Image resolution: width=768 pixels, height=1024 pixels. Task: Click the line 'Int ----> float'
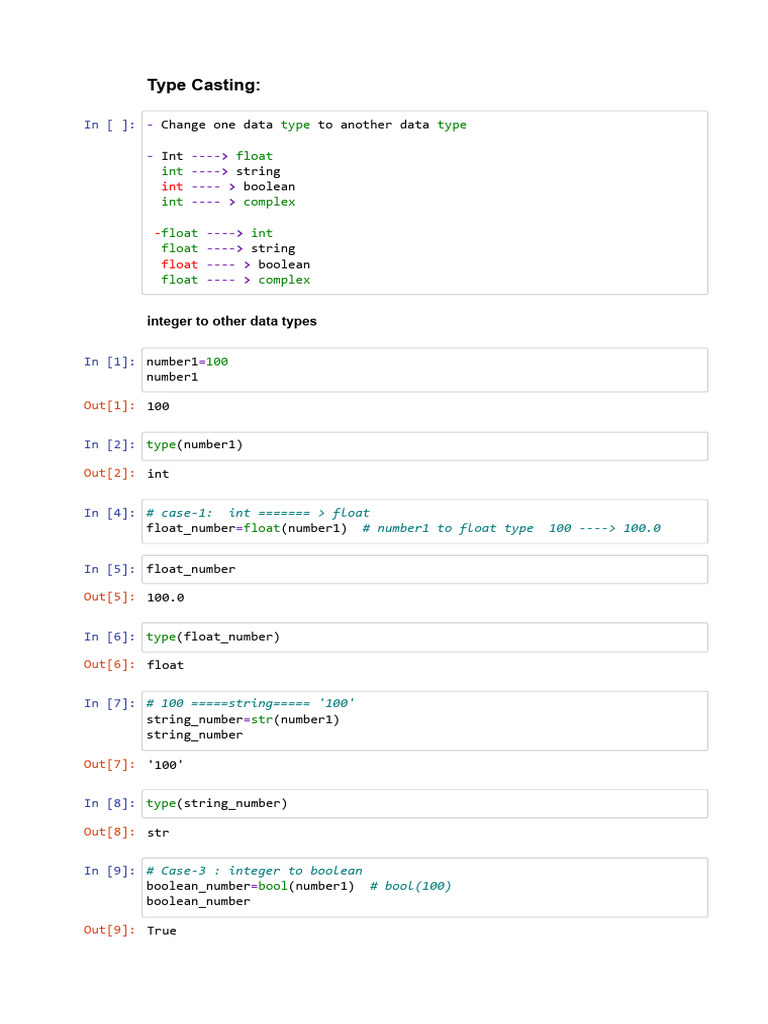click(x=210, y=156)
